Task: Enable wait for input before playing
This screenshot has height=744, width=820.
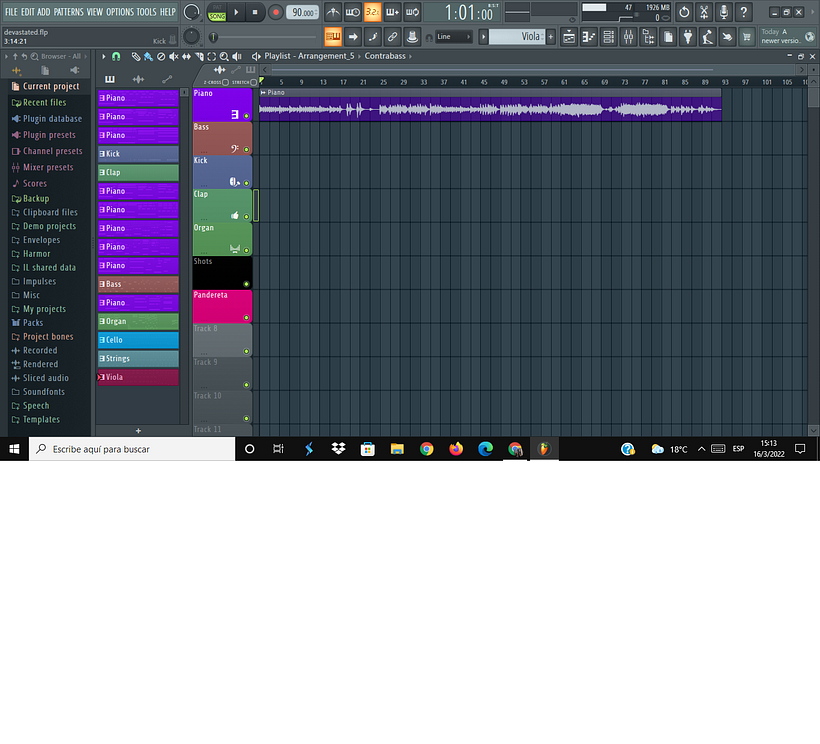Action: (352, 12)
